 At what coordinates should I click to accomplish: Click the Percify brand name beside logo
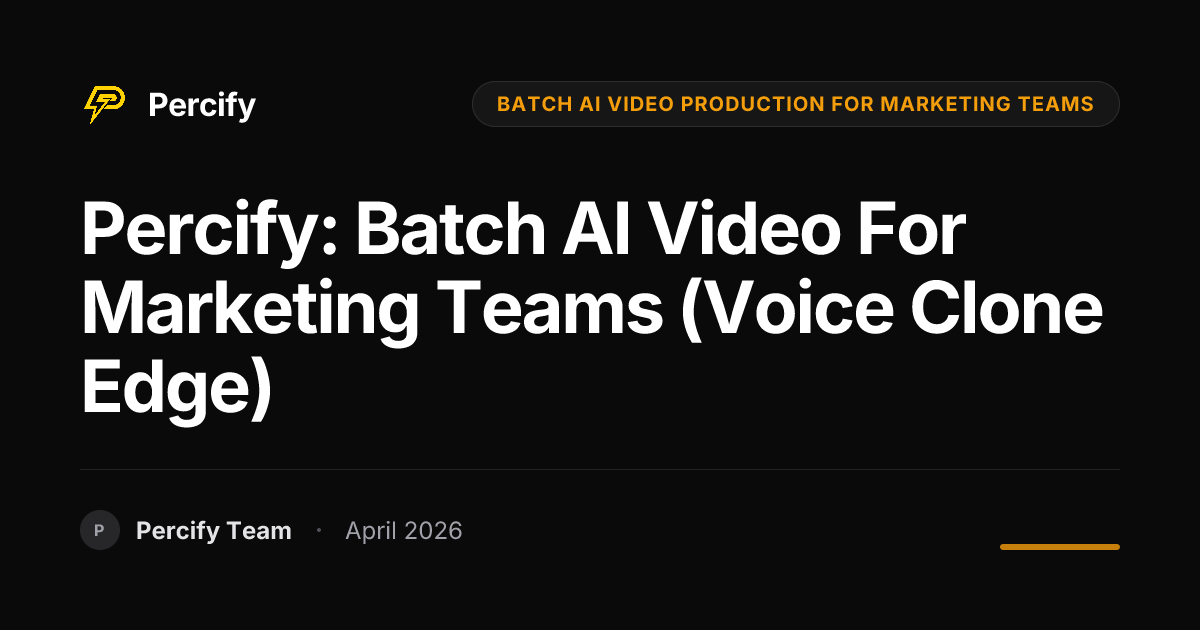[202, 105]
